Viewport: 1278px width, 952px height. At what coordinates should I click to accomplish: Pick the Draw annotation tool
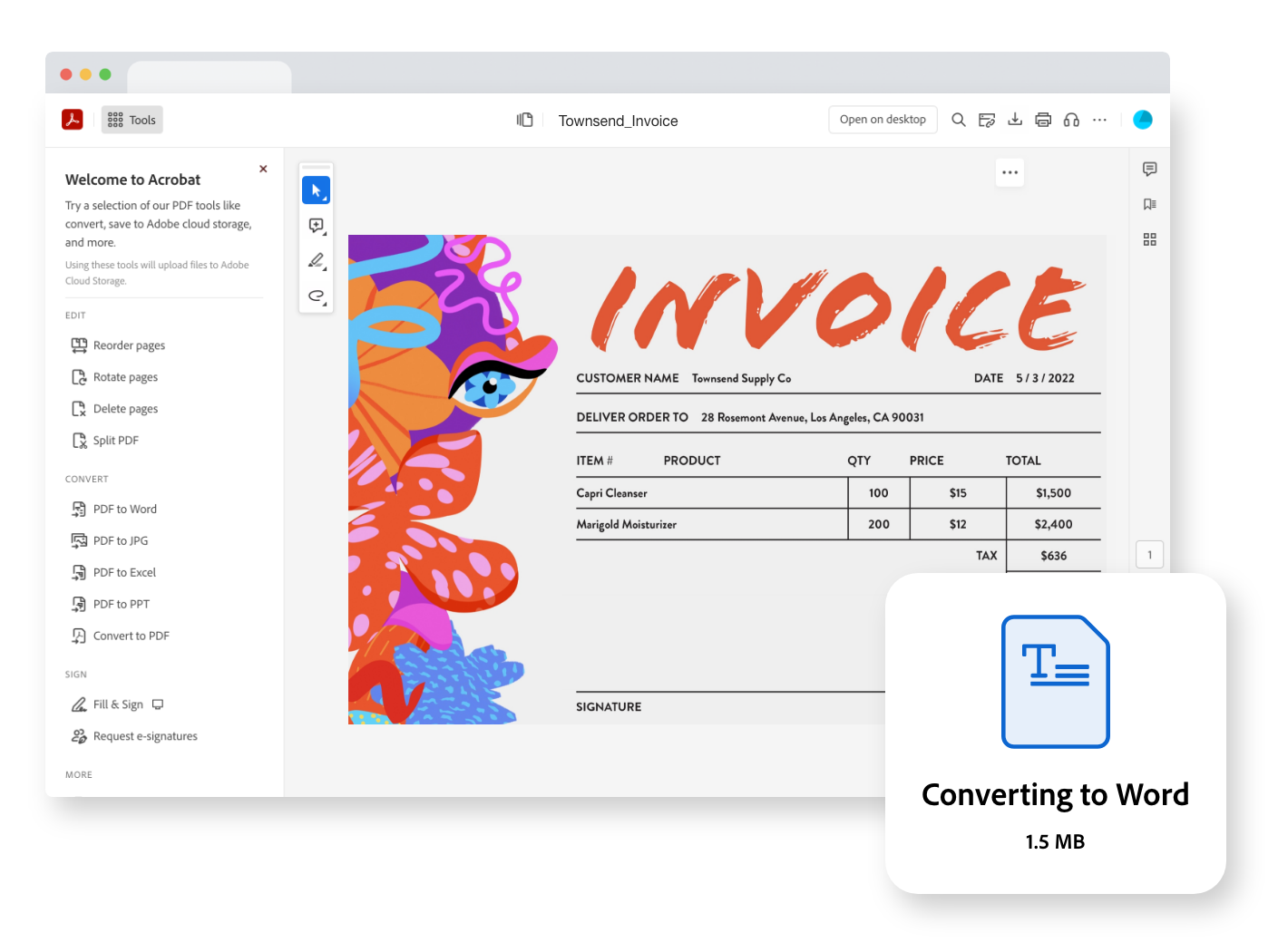(x=316, y=260)
